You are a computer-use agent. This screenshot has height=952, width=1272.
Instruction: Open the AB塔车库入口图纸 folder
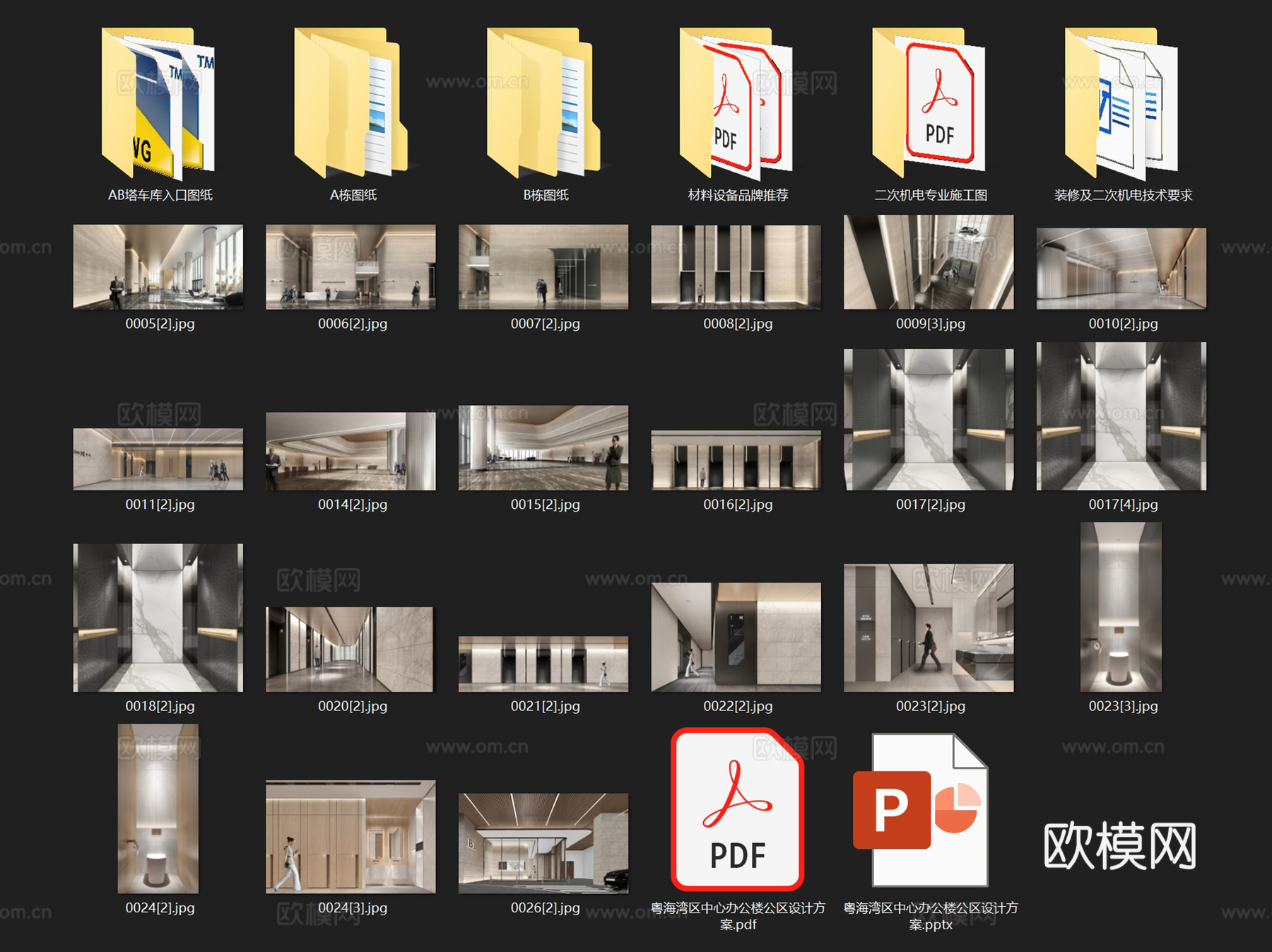click(158, 104)
